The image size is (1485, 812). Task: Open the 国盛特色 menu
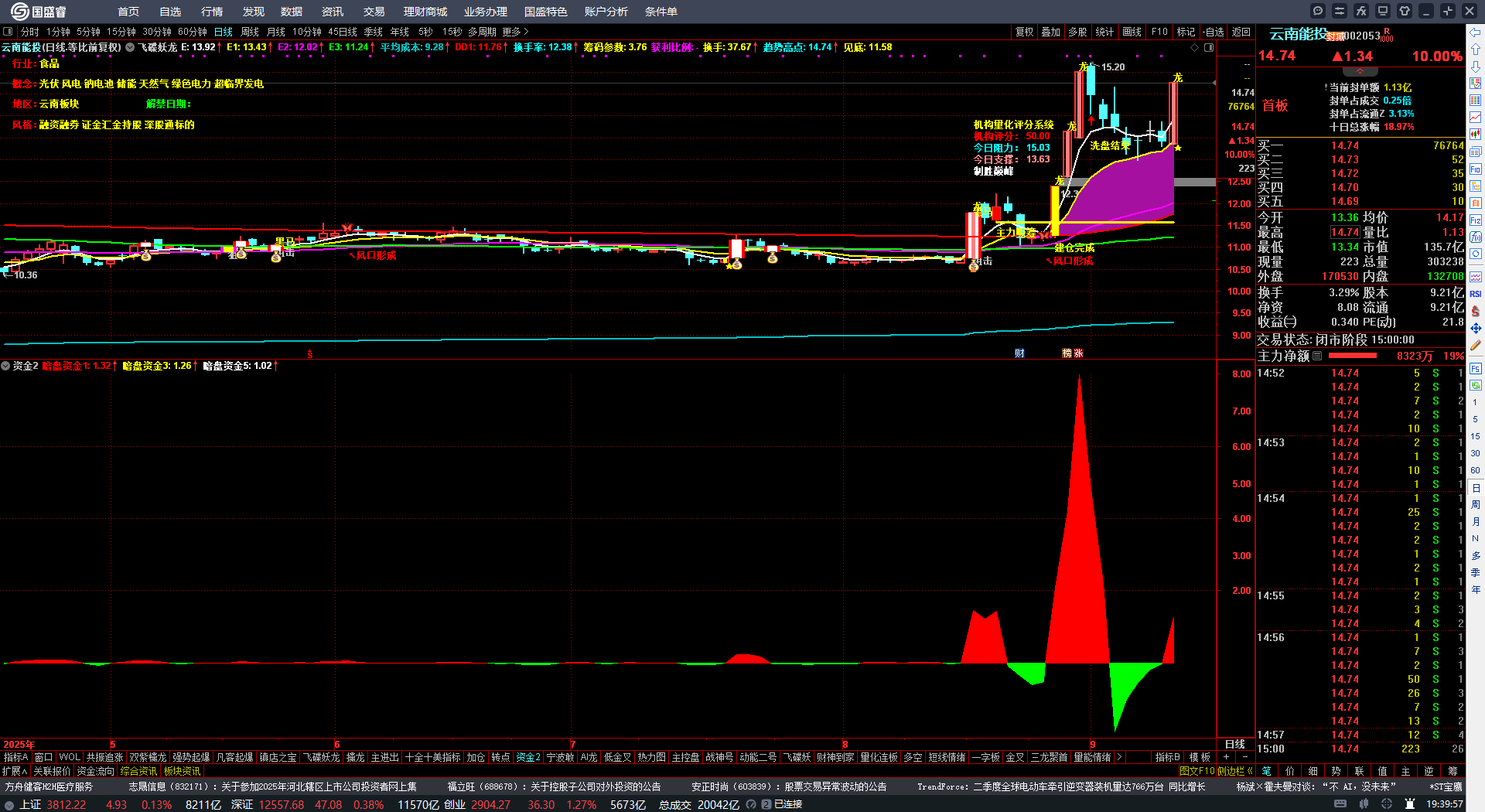546,12
